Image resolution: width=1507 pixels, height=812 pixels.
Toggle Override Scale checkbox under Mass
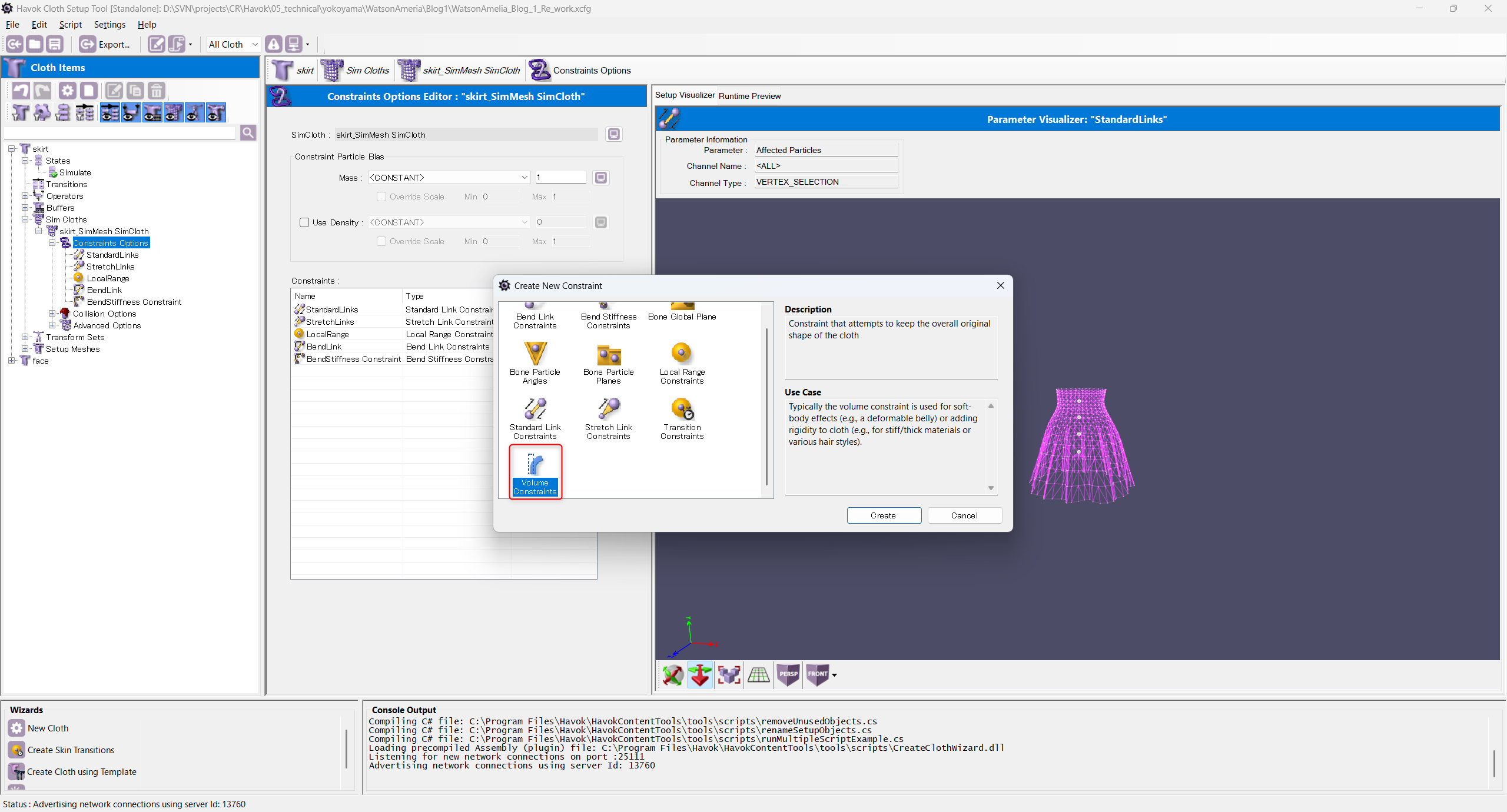tap(381, 197)
